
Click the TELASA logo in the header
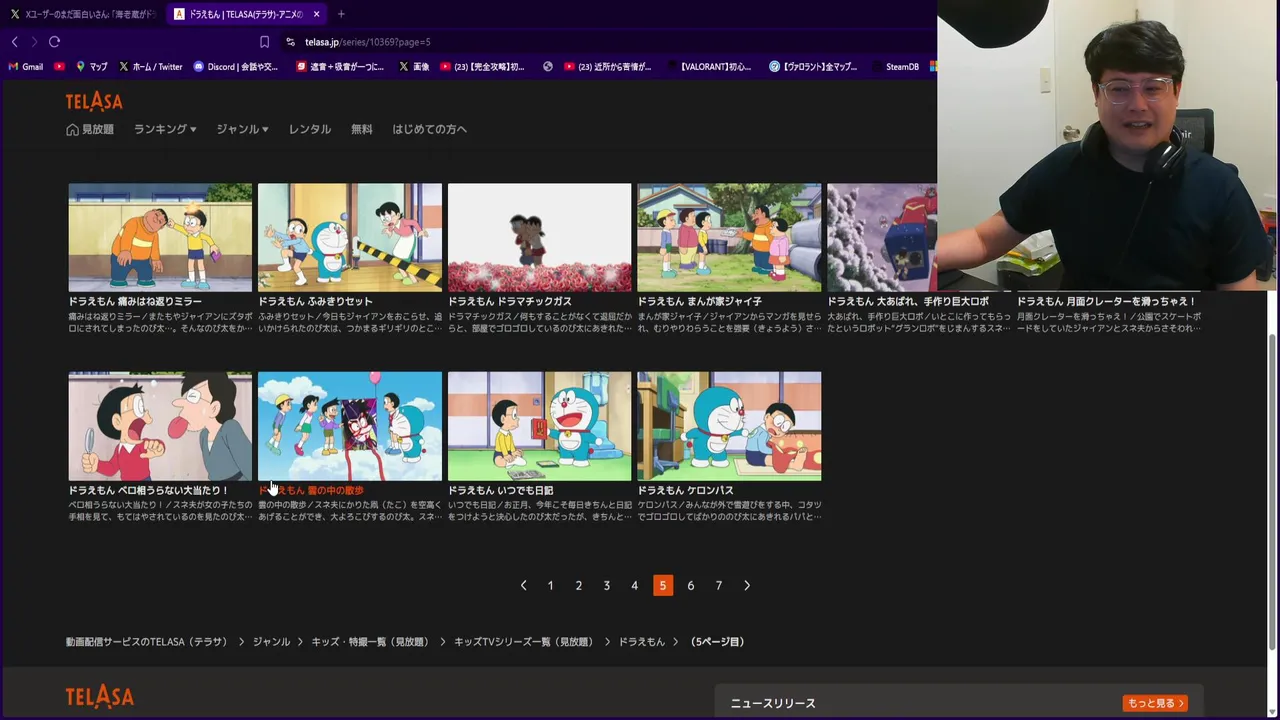click(94, 101)
